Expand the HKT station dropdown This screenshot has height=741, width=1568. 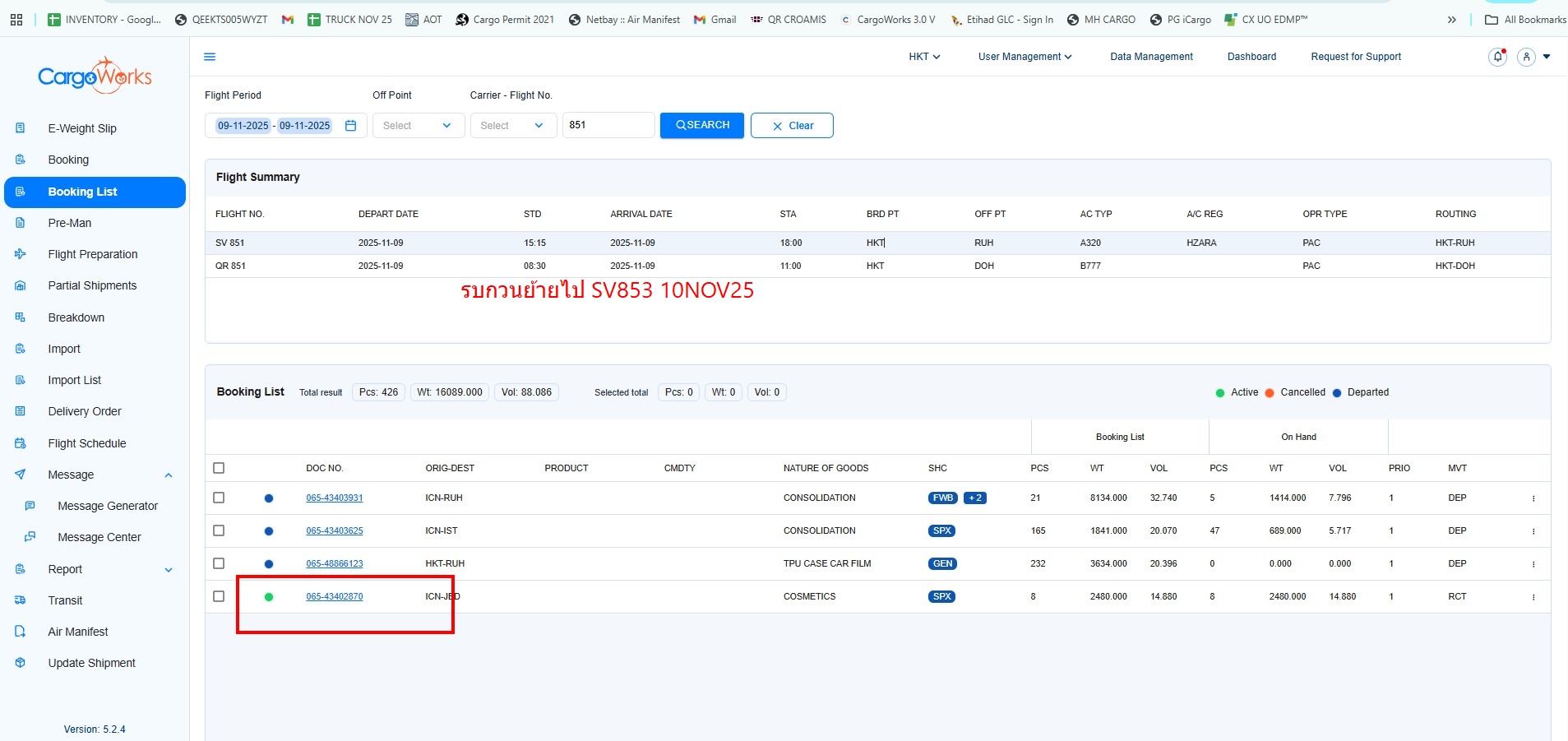924,57
